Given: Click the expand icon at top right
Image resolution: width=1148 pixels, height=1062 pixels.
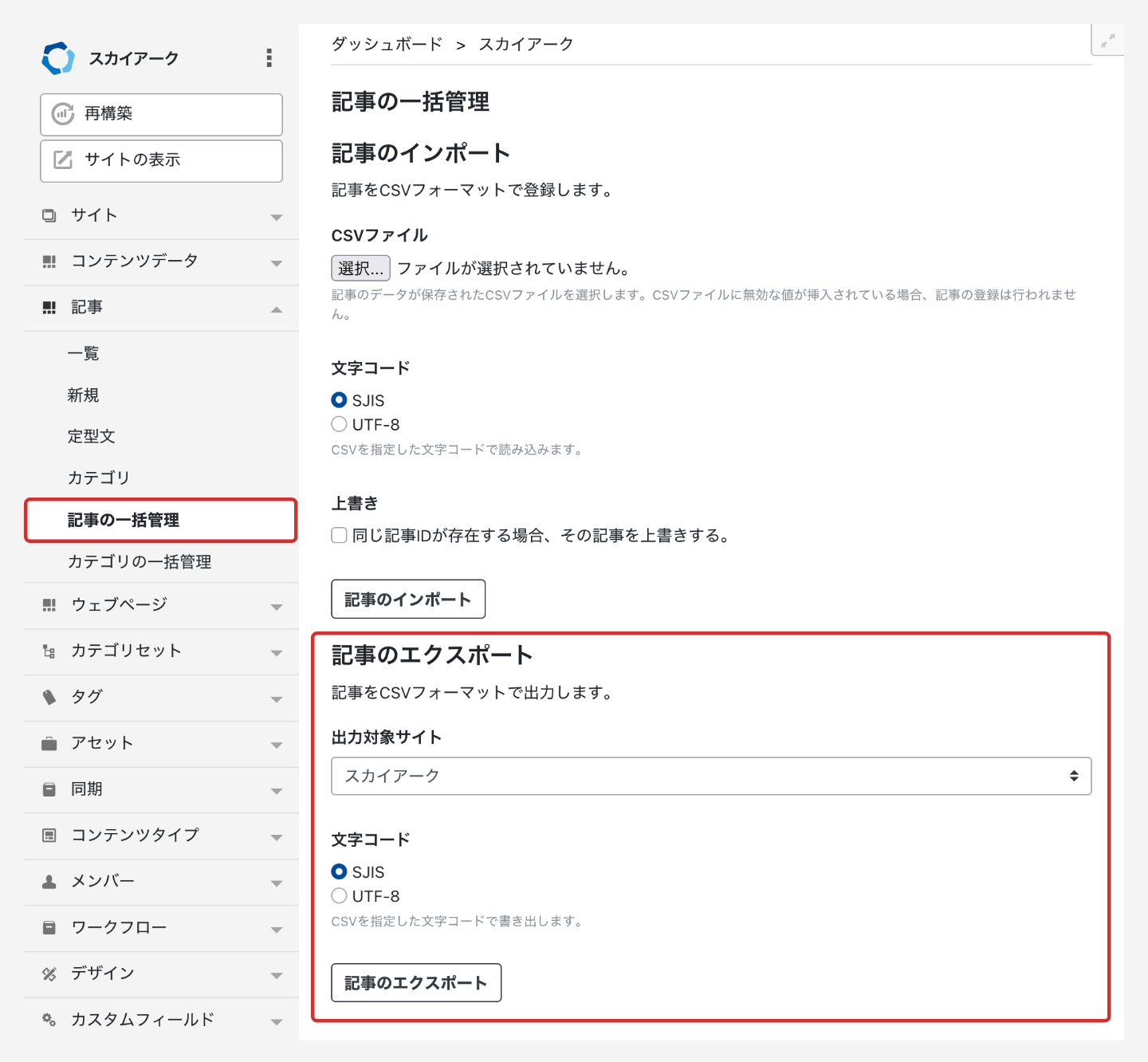Looking at the screenshot, I should (1107, 41).
